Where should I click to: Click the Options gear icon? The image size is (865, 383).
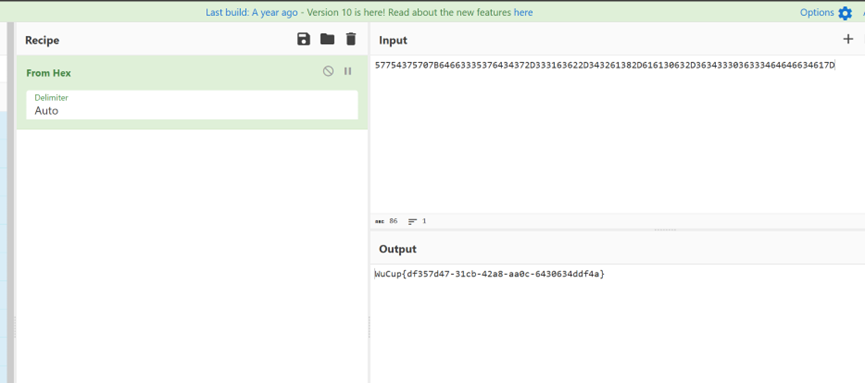pyautogui.click(x=845, y=13)
